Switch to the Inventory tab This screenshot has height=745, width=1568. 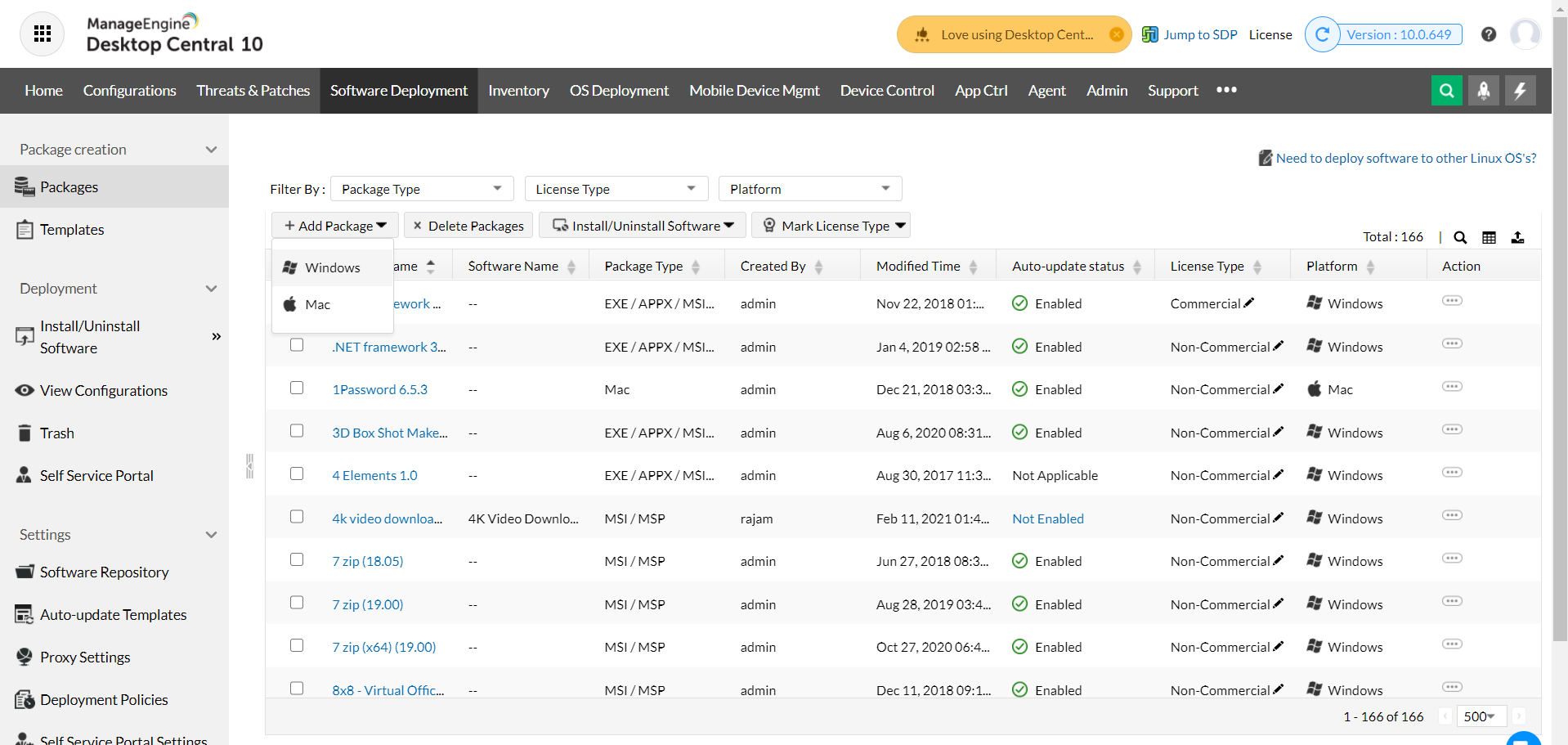click(518, 91)
